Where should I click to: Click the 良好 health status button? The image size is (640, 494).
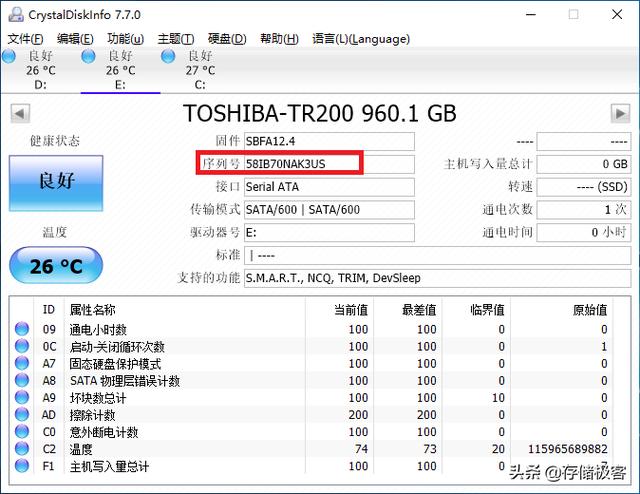tap(56, 180)
